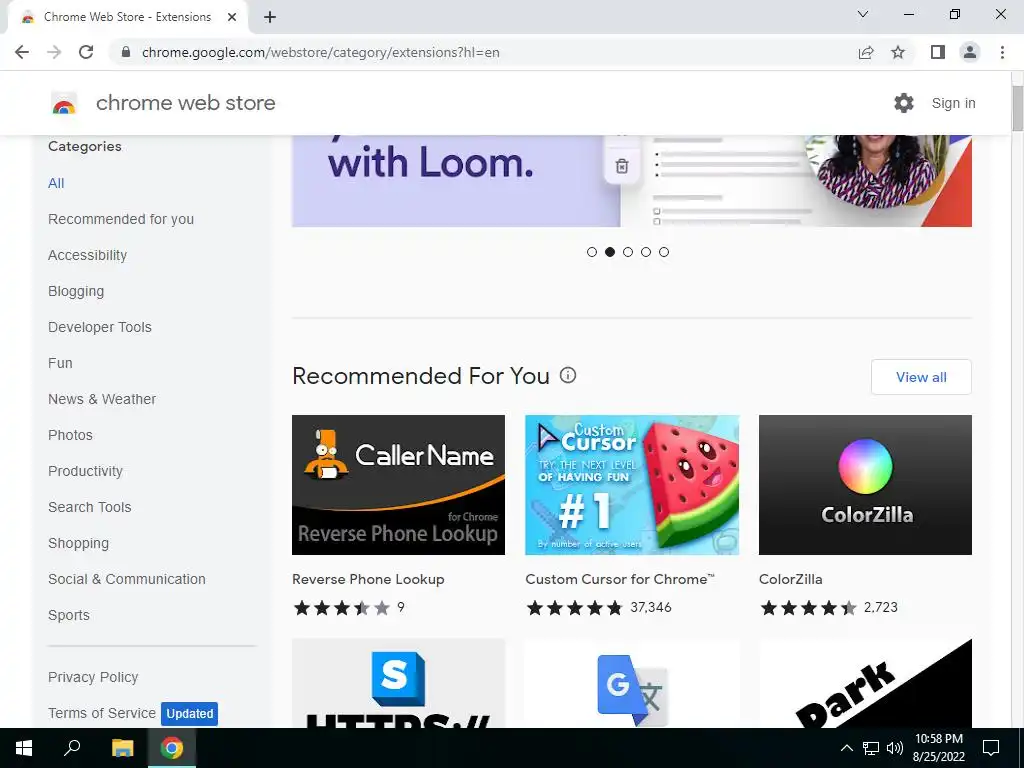Click the Loom promotional banner

click(x=632, y=181)
